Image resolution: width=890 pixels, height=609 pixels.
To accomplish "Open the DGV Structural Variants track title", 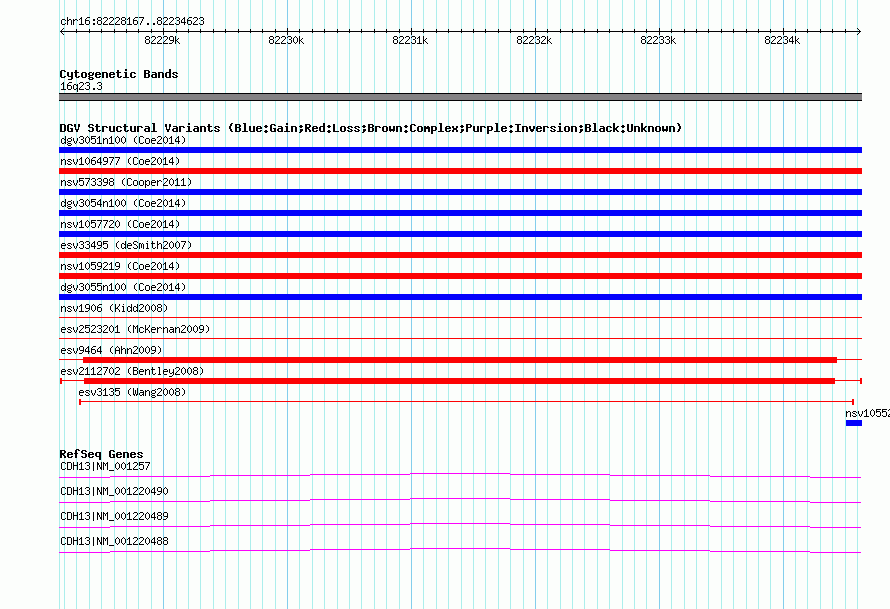I will click(370, 128).
